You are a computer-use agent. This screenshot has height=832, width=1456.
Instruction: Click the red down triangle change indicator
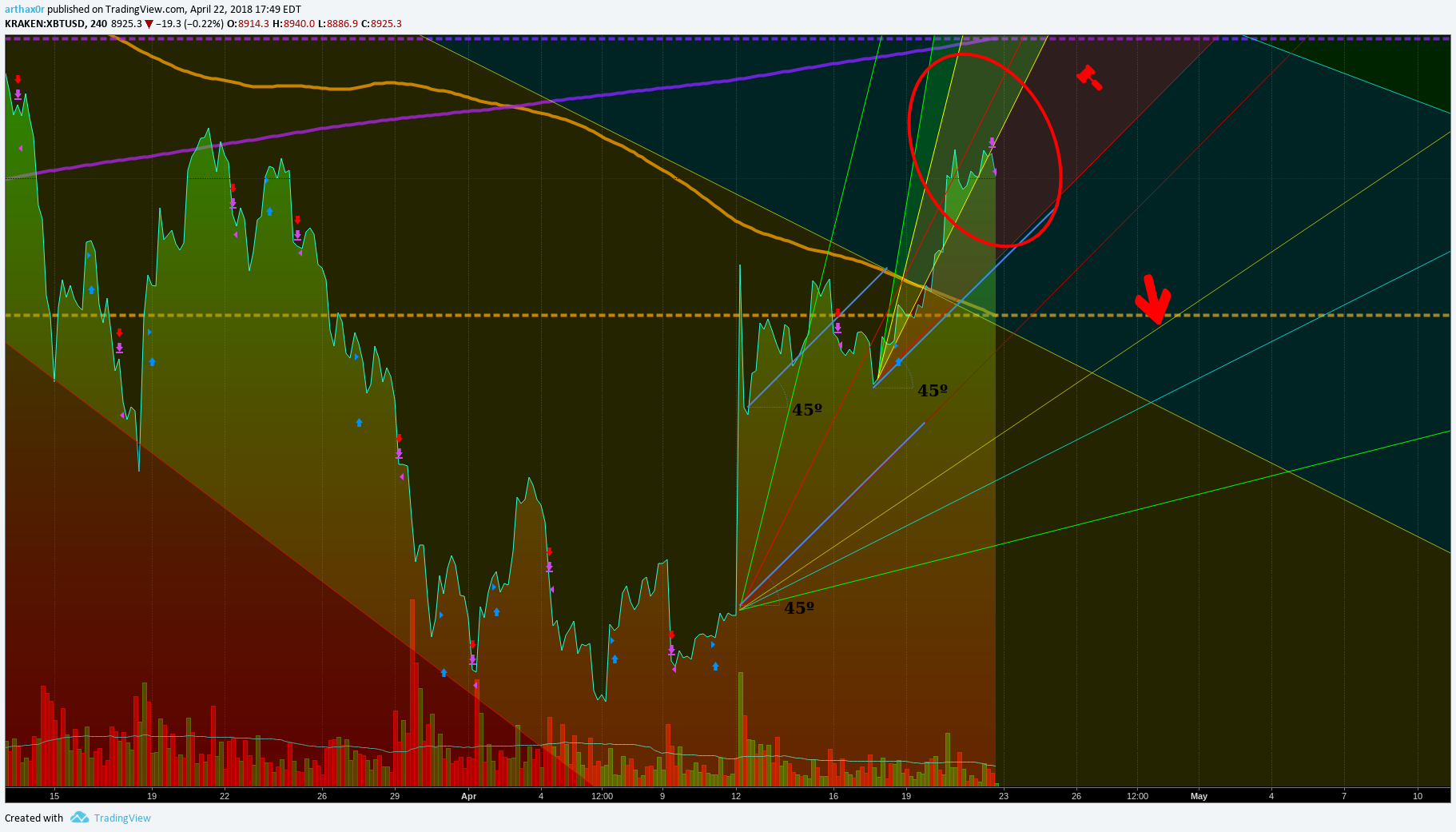[149, 24]
